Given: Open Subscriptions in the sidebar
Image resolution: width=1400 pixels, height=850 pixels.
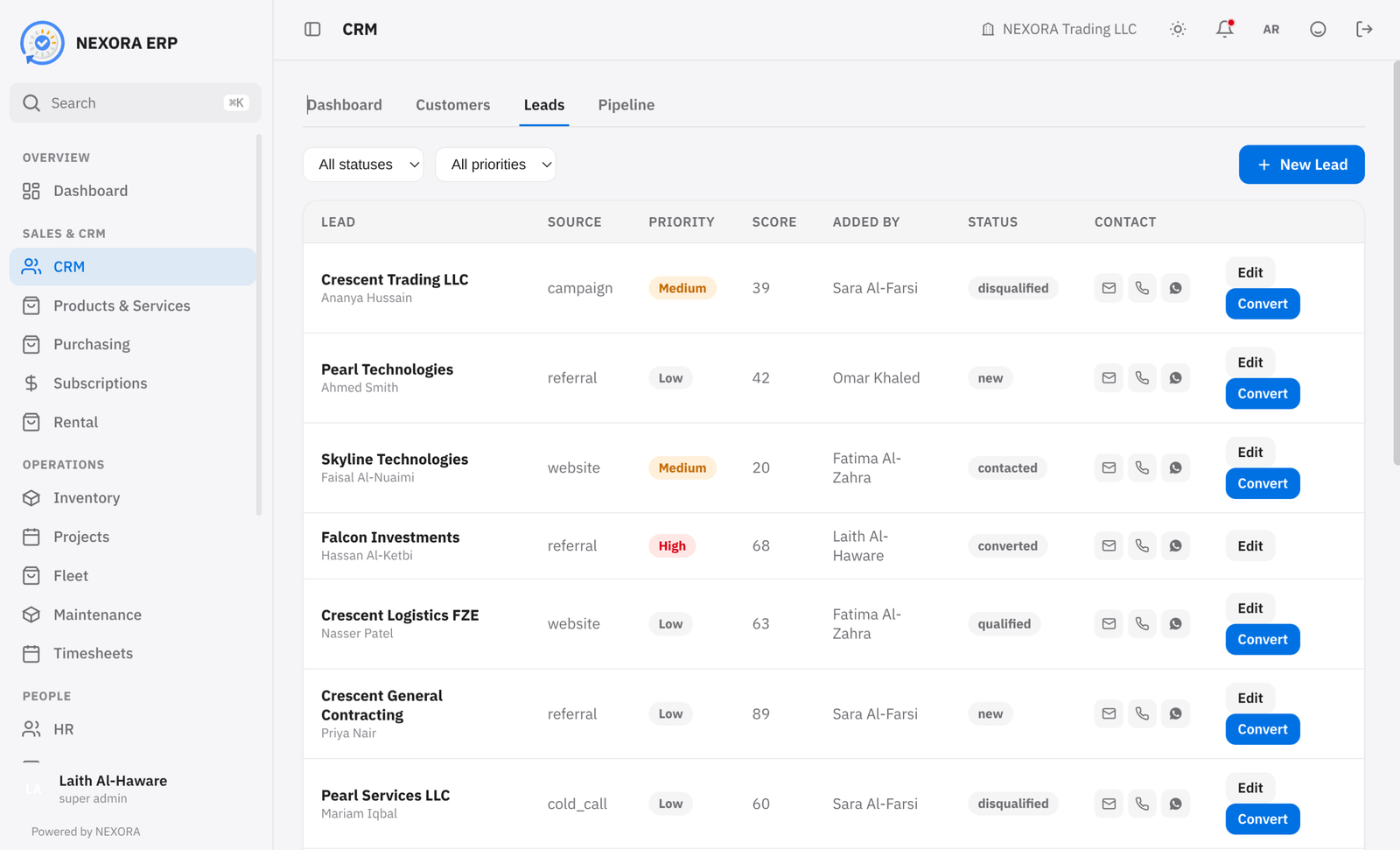Looking at the screenshot, I should click(133, 383).
